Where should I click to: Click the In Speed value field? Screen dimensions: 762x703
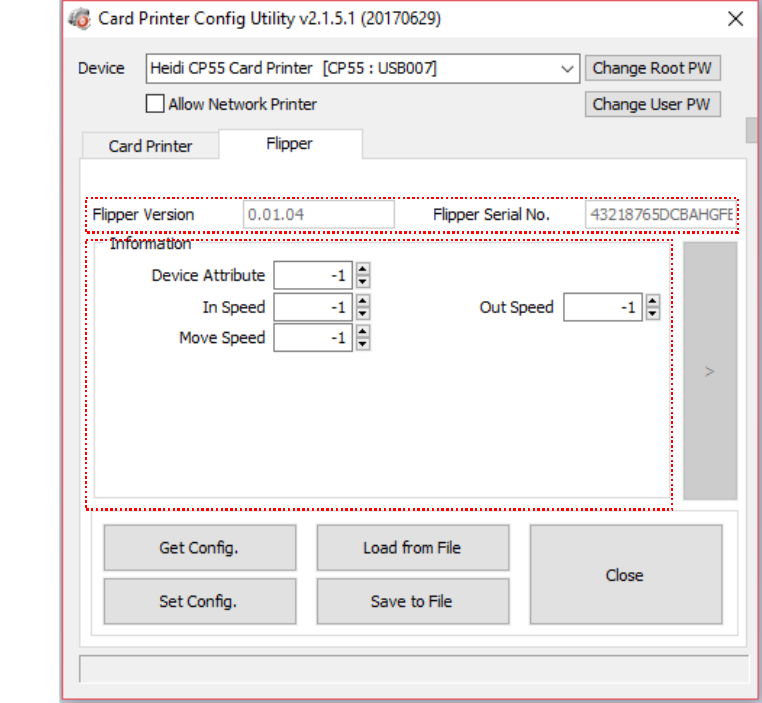coord(313,308)
